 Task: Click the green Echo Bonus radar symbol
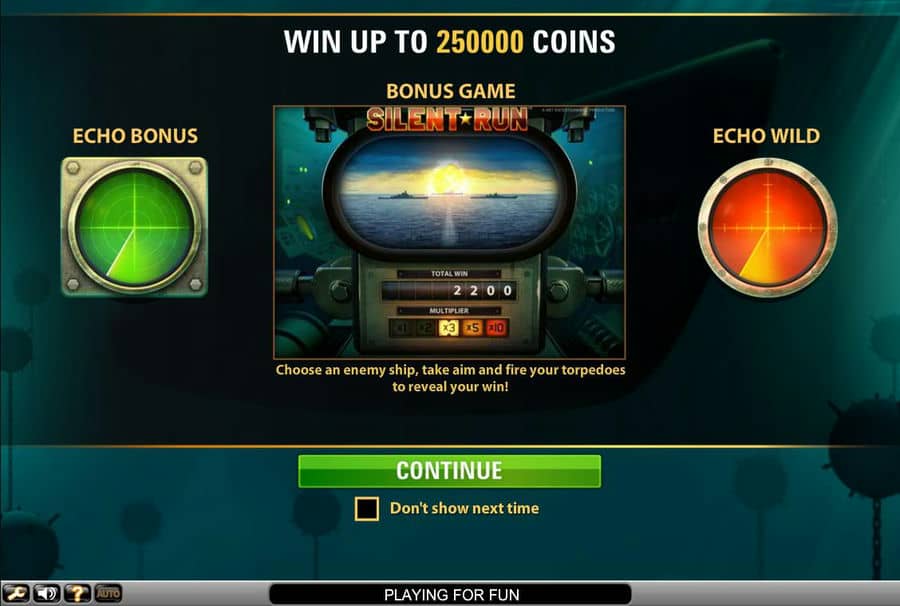click(x=134, y=227)
